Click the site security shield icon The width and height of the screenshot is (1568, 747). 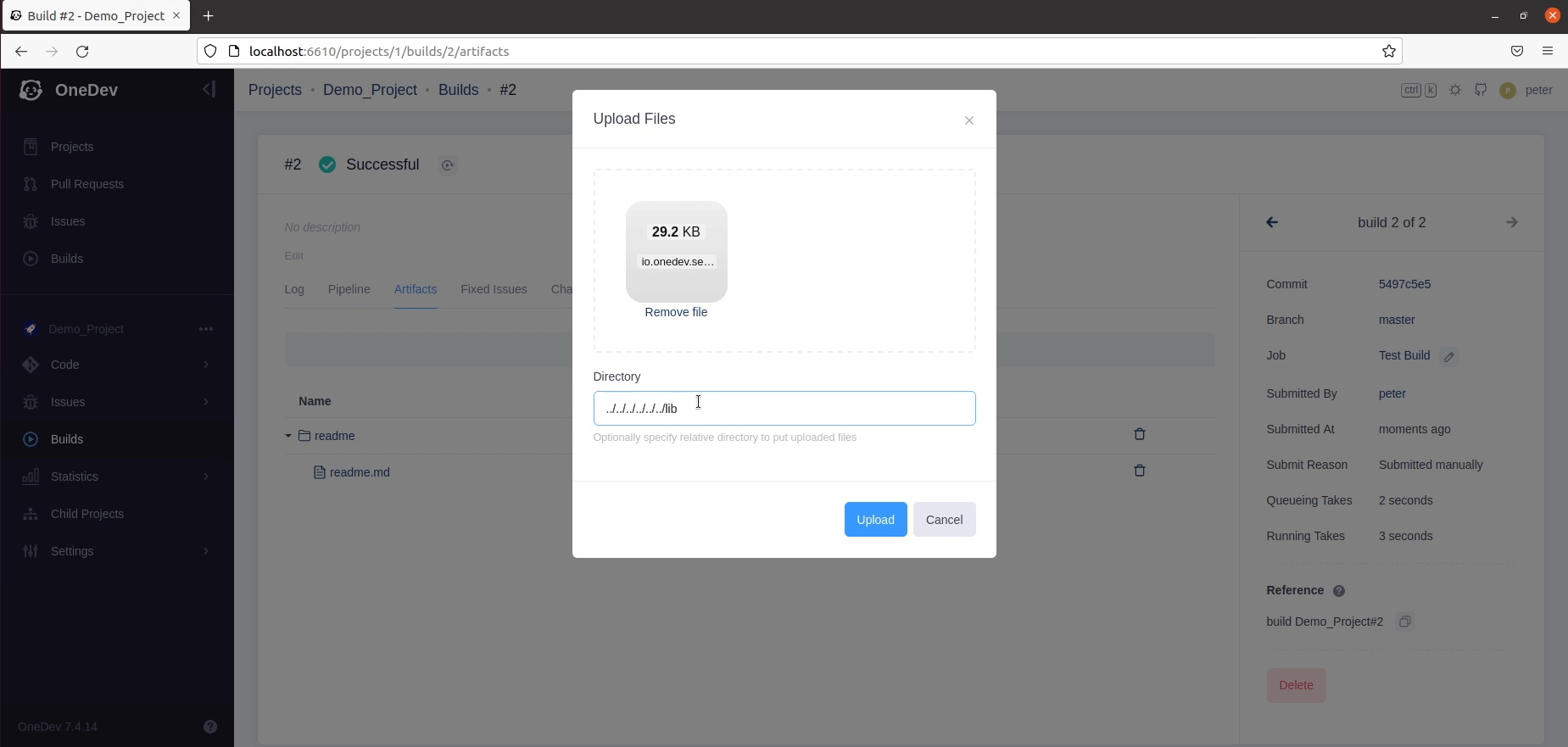[x=210, y=51]
